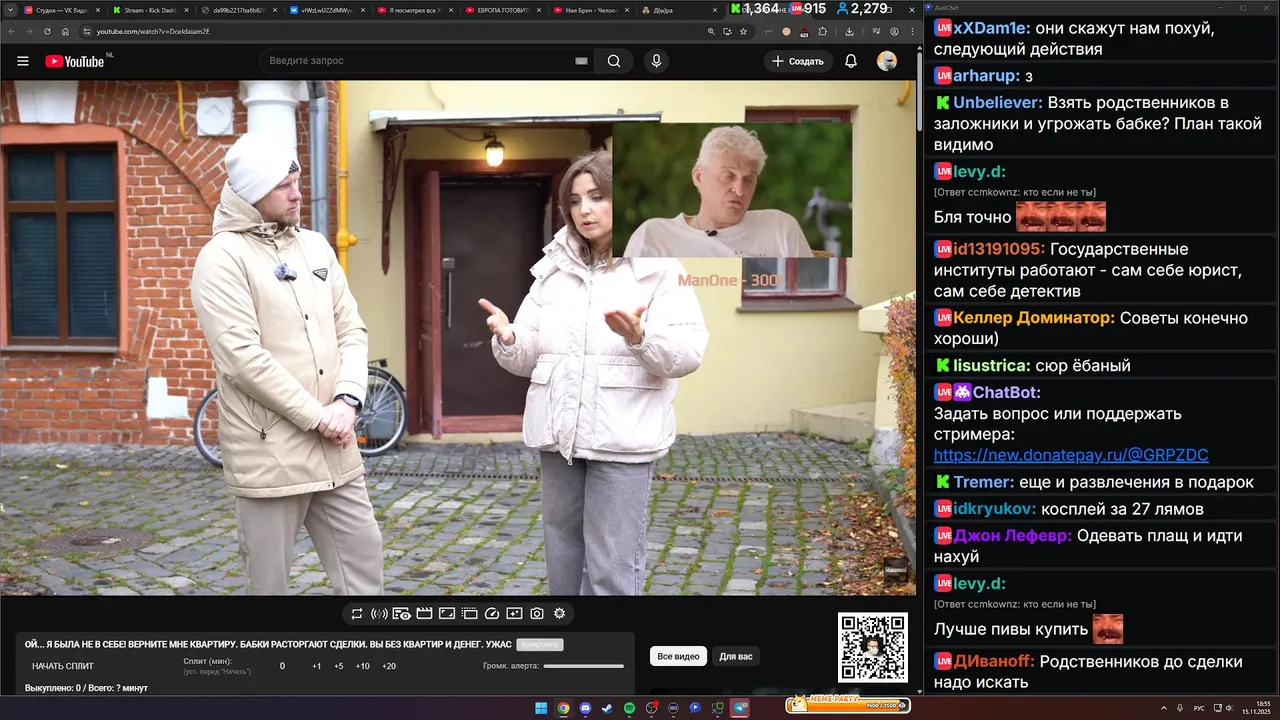Click the username lisustrica in chat
The image size is (1280, 720).
(x=992, y=366)
